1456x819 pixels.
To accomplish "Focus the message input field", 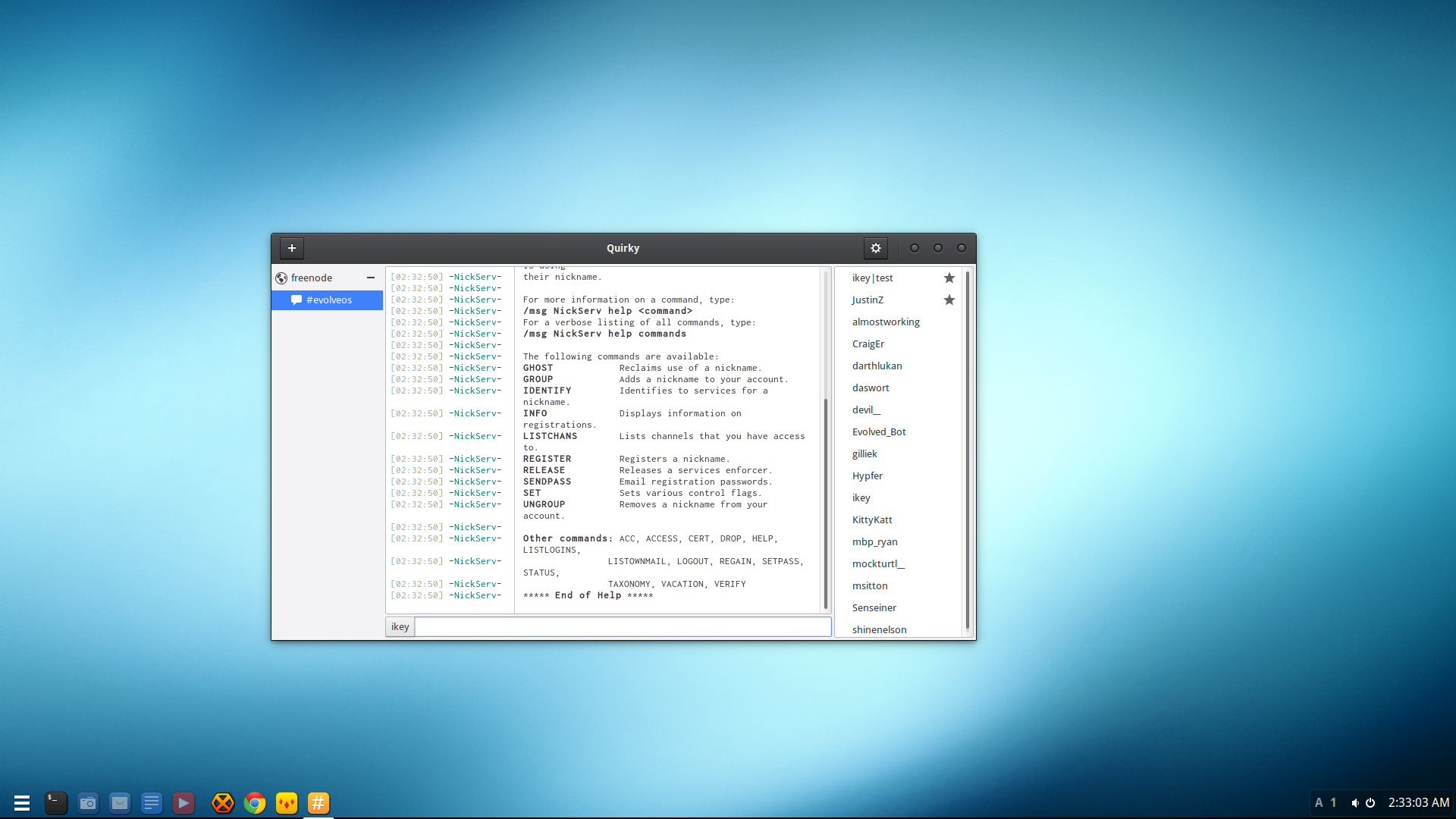I will pyautogui.click(x=623, y=626).
